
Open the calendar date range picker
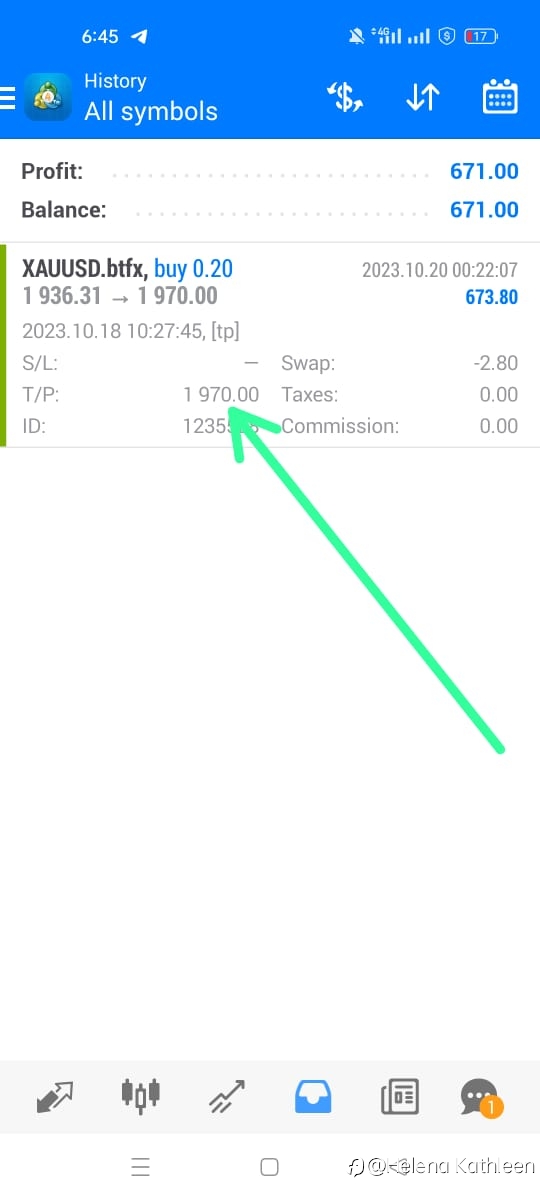[x=499, y=97]
